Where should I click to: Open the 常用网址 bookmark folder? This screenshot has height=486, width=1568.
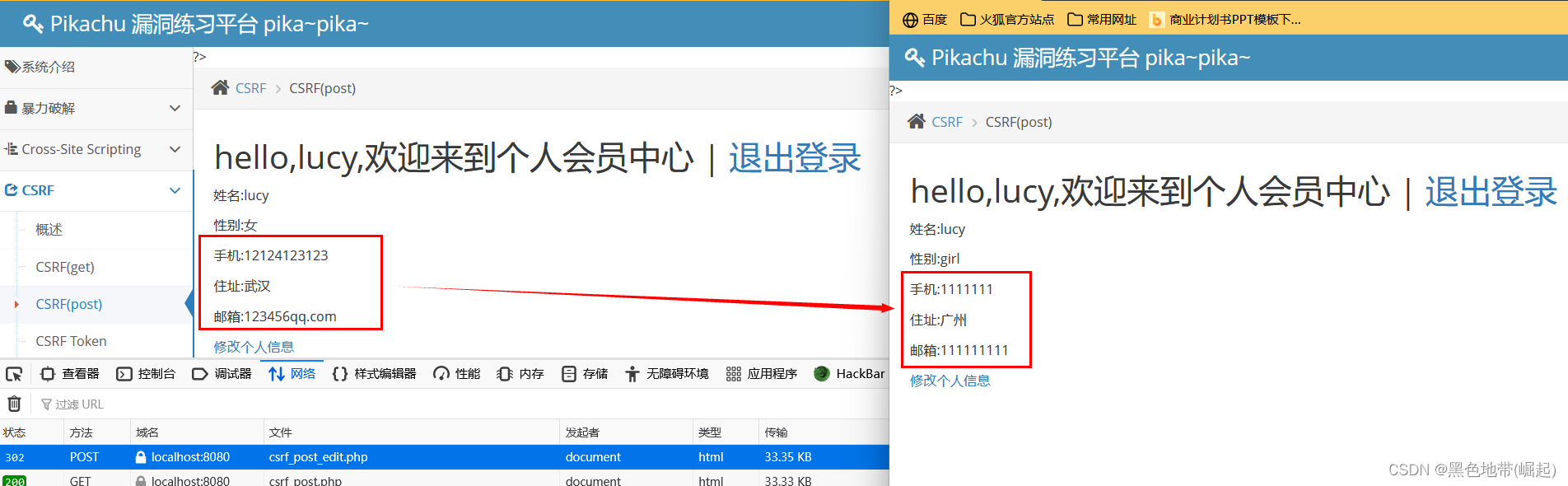(1102, 20)
